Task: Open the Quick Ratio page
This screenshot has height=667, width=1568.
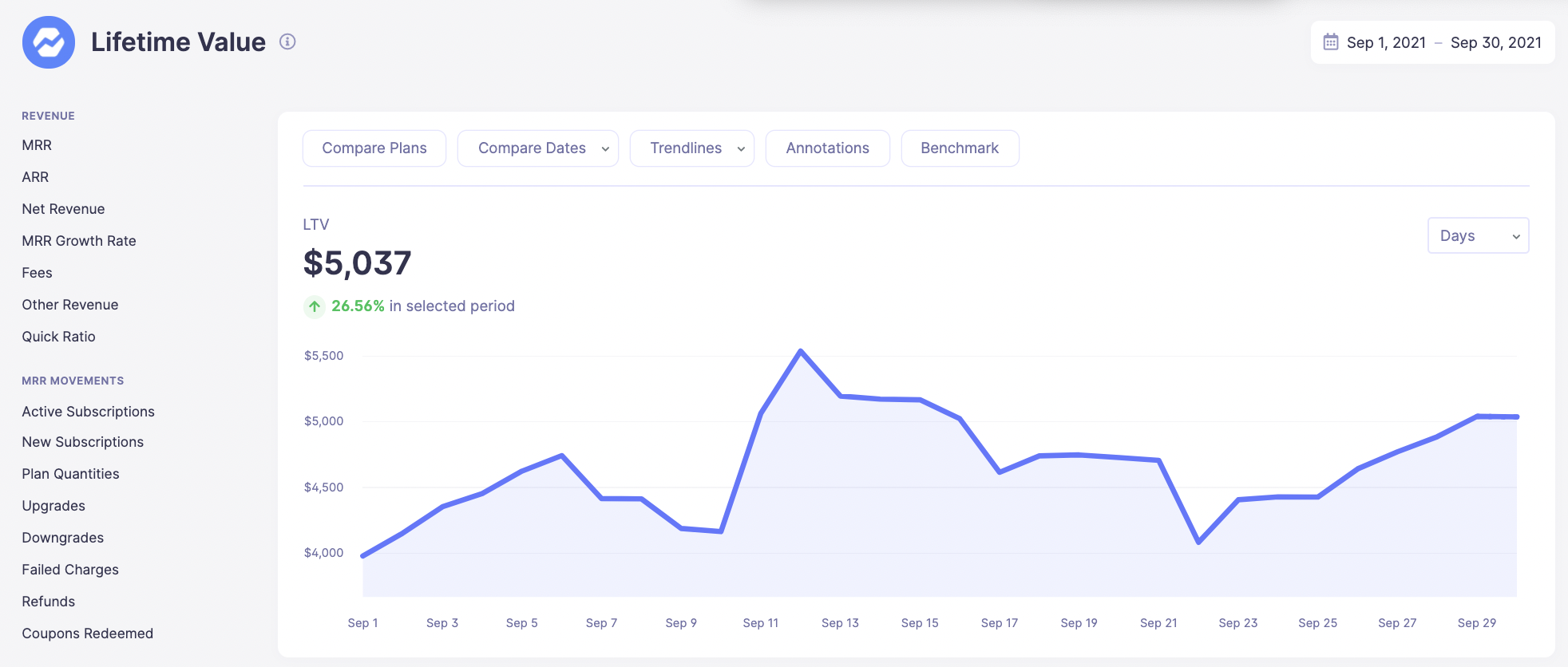Action: (x=58, y=337)
